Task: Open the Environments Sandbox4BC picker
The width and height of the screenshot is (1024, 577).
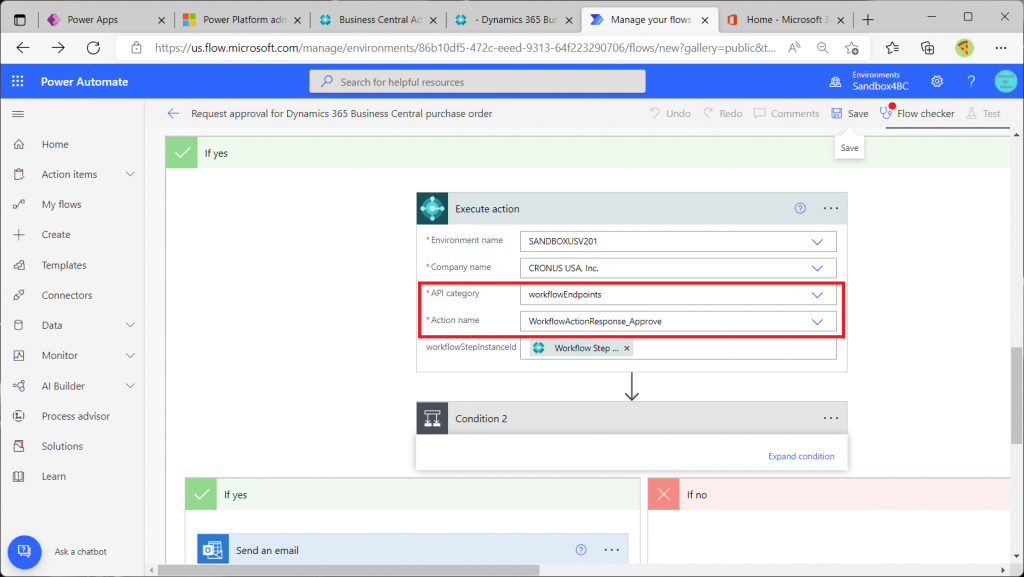Action: pos(871,82)
